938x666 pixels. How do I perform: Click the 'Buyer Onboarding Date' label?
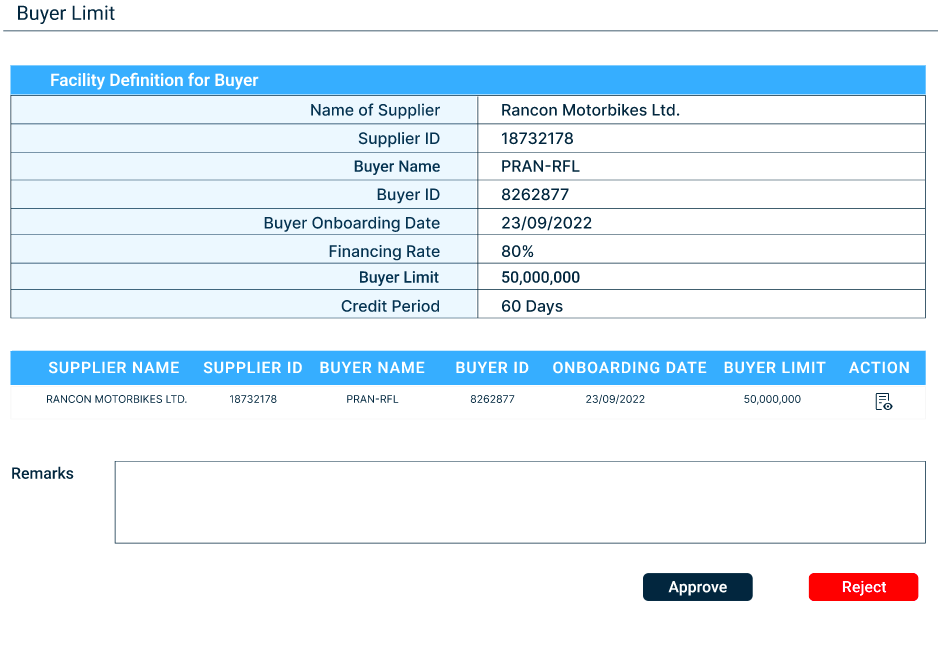click(352, 223)
